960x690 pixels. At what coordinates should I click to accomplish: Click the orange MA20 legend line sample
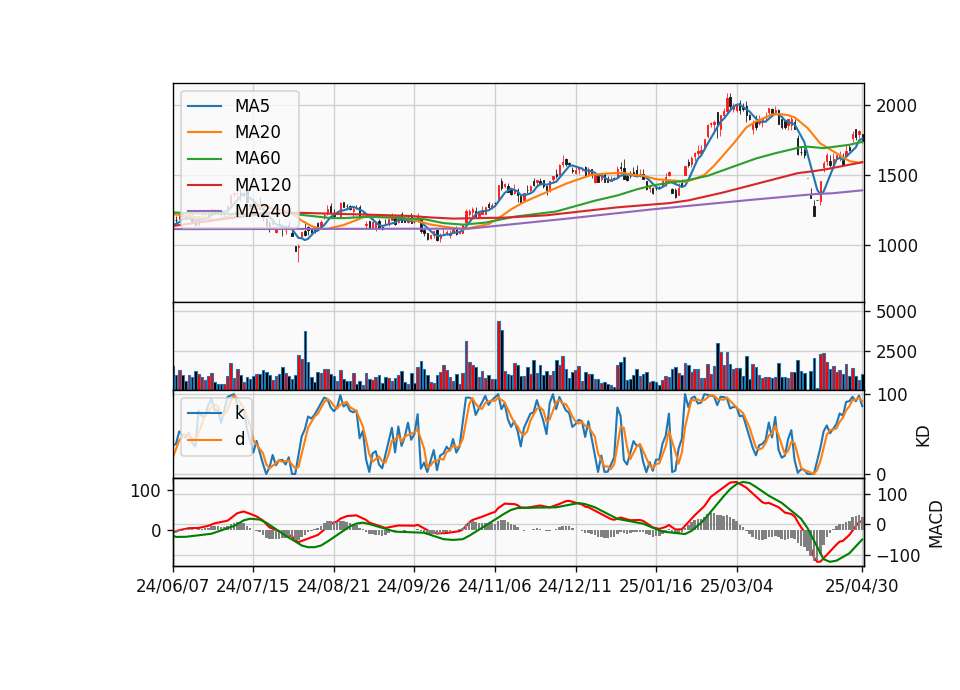tap(204, 132)
